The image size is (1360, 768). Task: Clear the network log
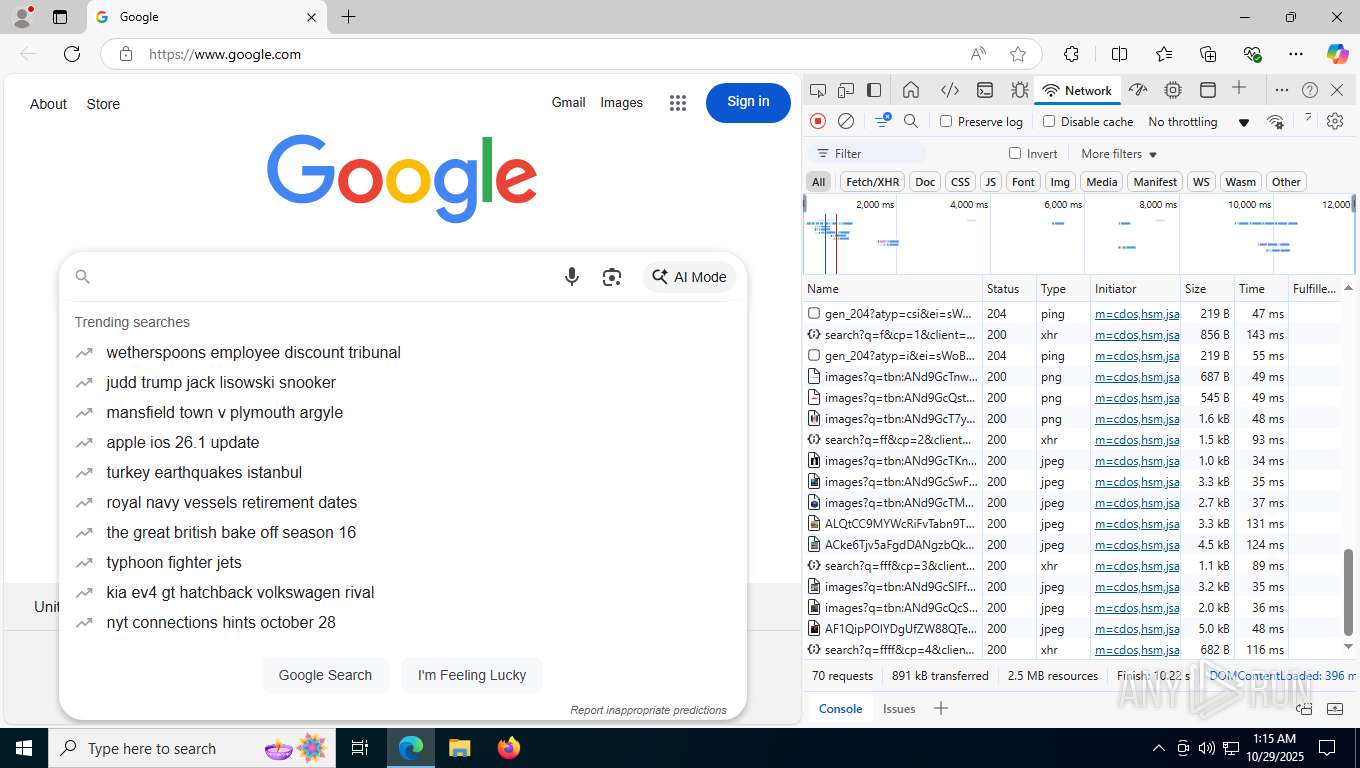tap(846, 121)
